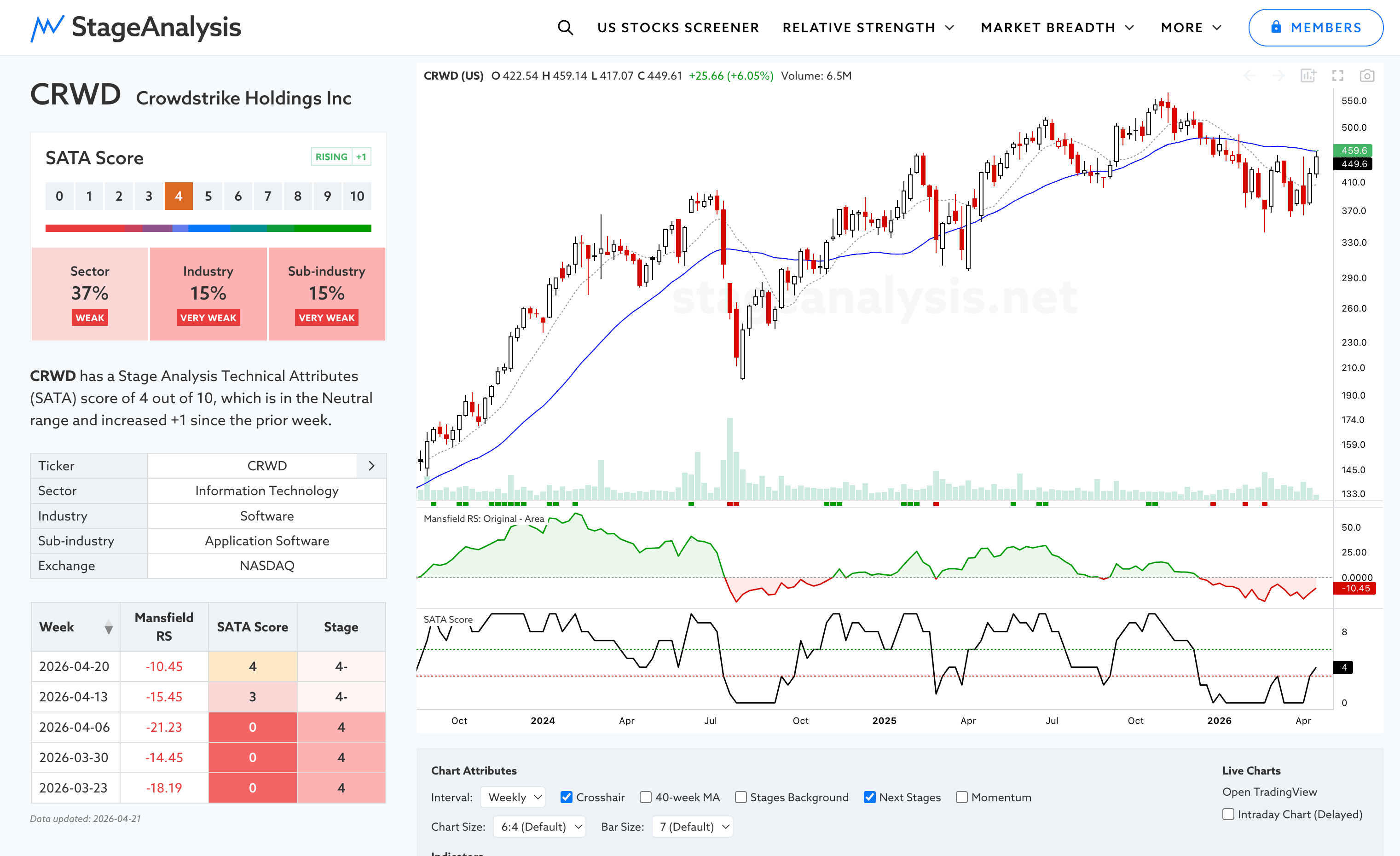Sort the table by Week column arrow
1400x856 pixels.
point(109,627)
